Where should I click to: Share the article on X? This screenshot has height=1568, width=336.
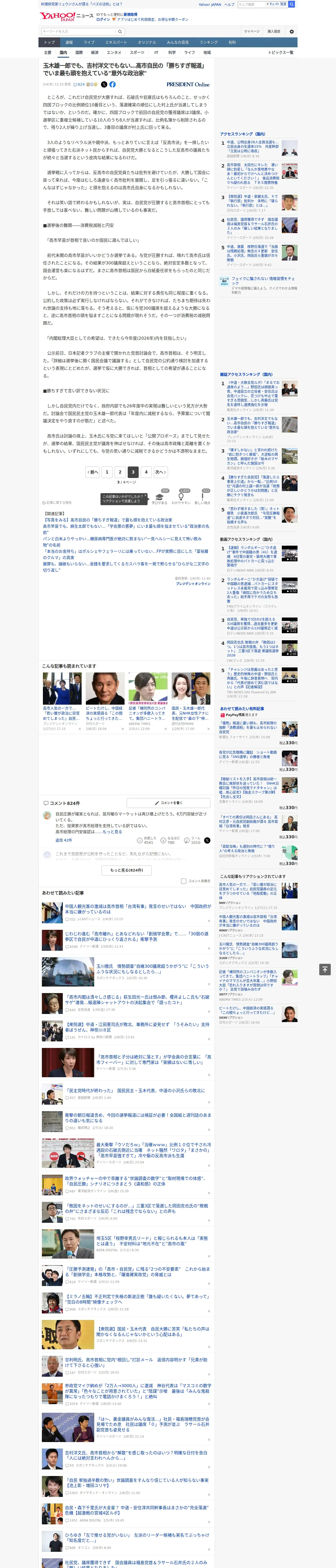tap(104, 85)
